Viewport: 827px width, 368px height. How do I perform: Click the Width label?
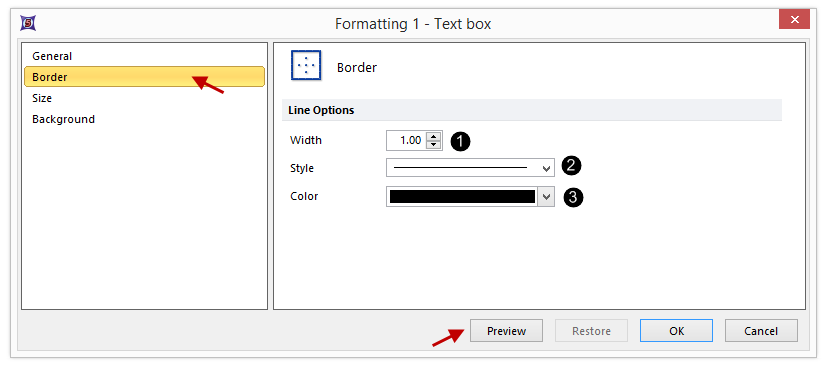tap(306, 141)
